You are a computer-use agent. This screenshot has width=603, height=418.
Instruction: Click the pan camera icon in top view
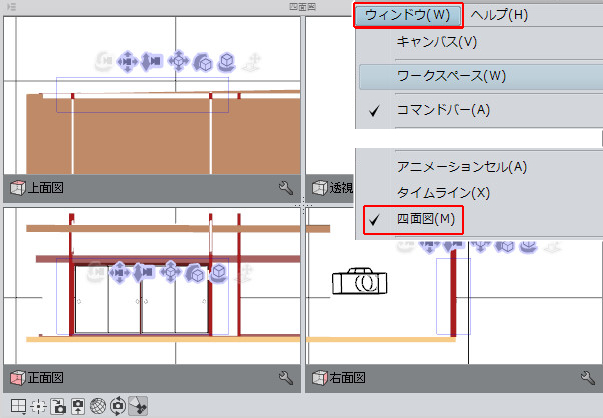(x=127, y=62)
